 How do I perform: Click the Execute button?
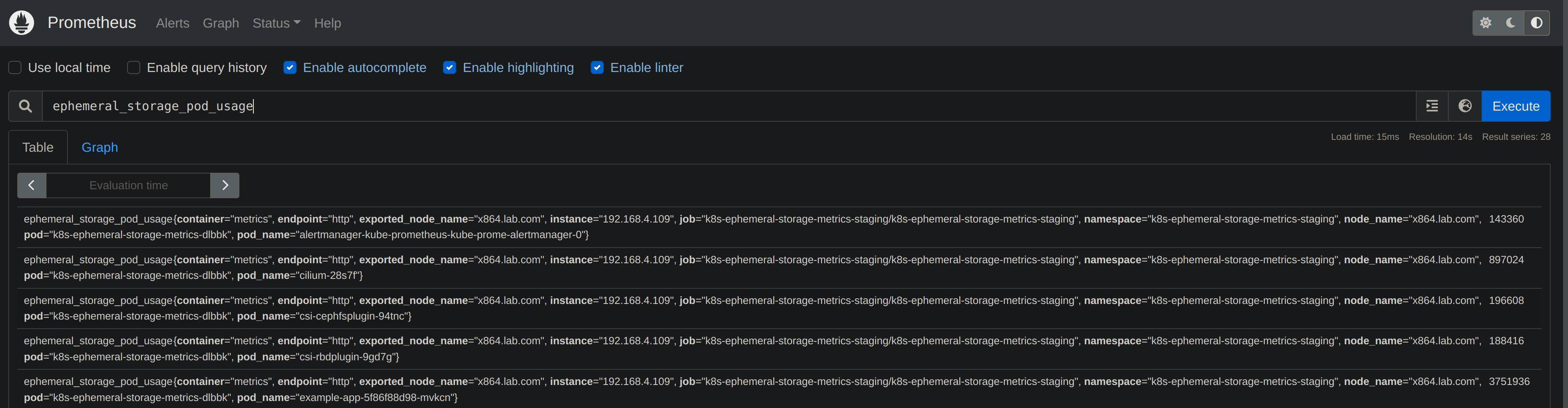pyautogui.click(x=1516, y=106)
